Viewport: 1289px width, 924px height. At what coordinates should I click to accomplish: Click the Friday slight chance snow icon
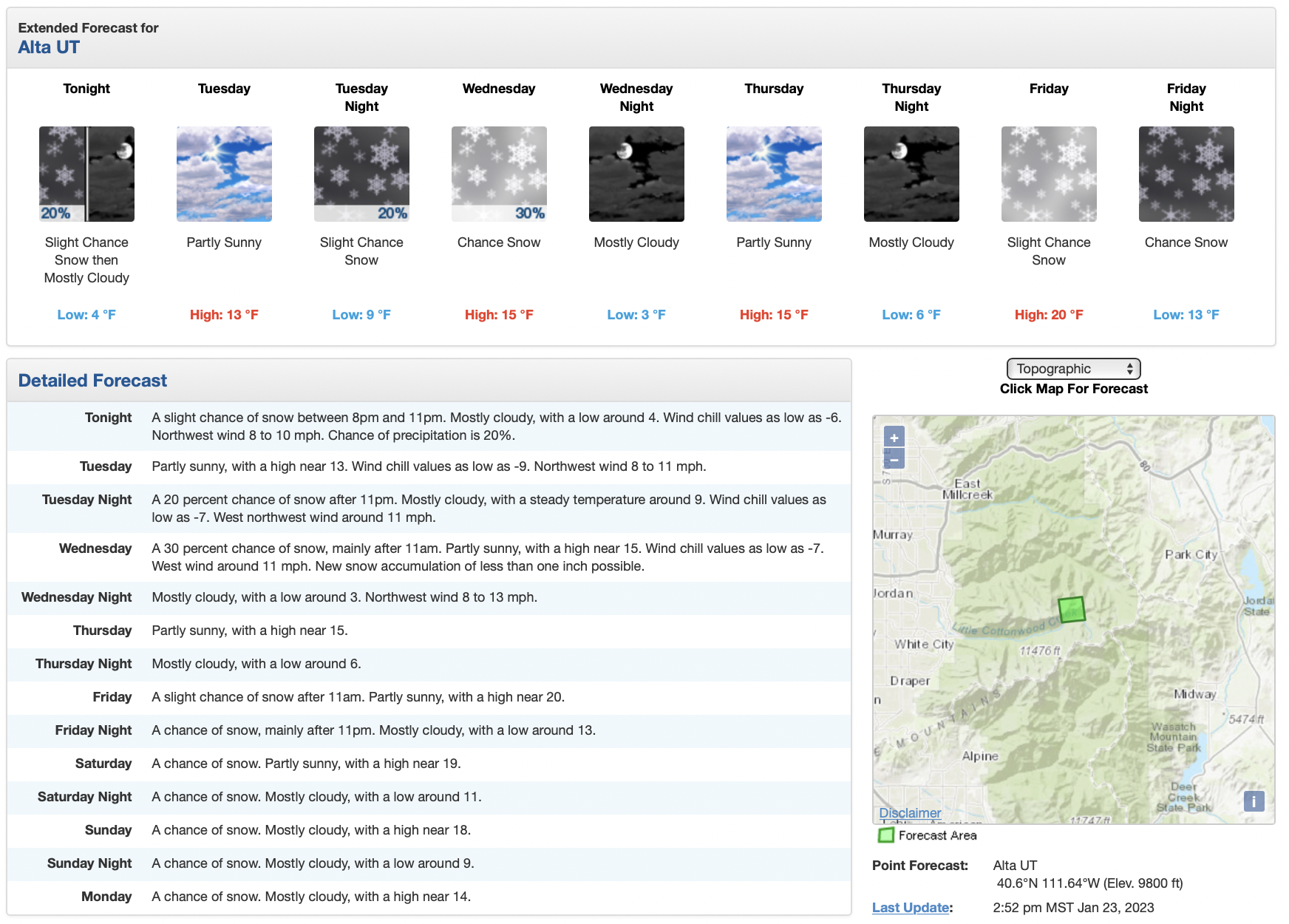1049,174
